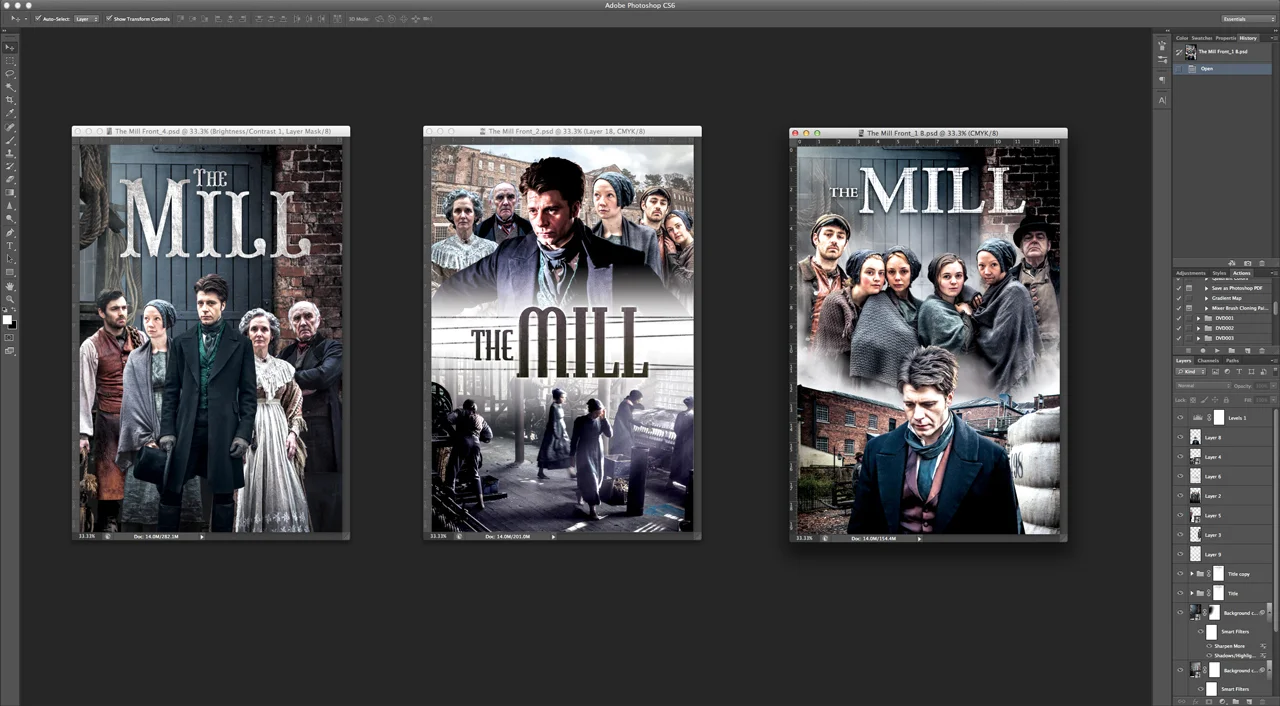Viewport: 1280px width, 706px height.
Task: Open the blend mode Normal dropdown
Action: pos(1204,386)
